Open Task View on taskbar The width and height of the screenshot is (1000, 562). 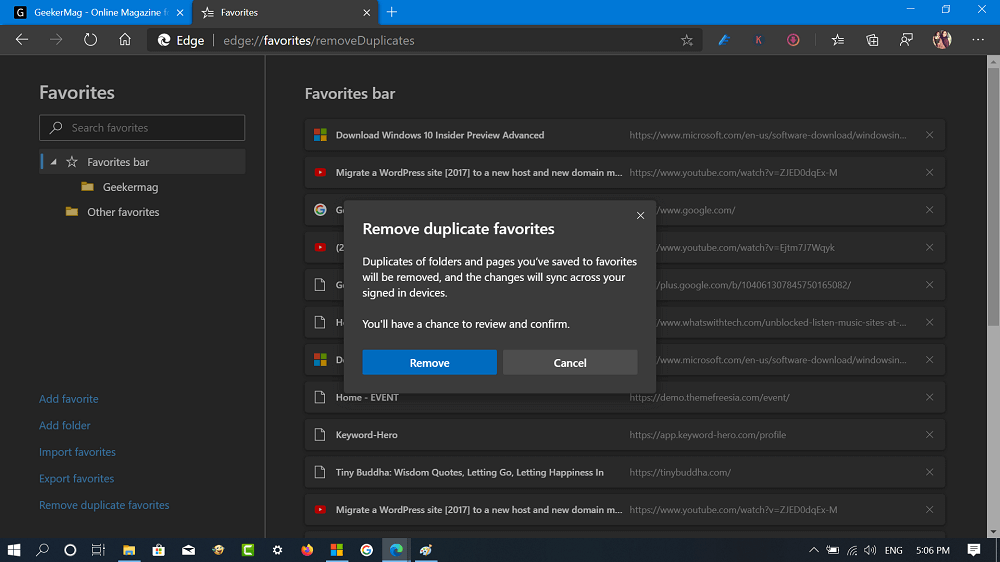[x=98, y=550]
